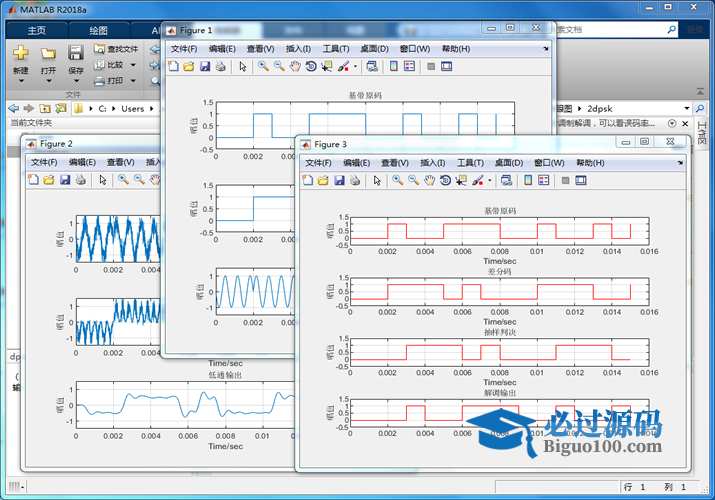Open the 帮助(H) menu in Figure 3
Viewport: 715px width, 500px height.
(590, 163)
